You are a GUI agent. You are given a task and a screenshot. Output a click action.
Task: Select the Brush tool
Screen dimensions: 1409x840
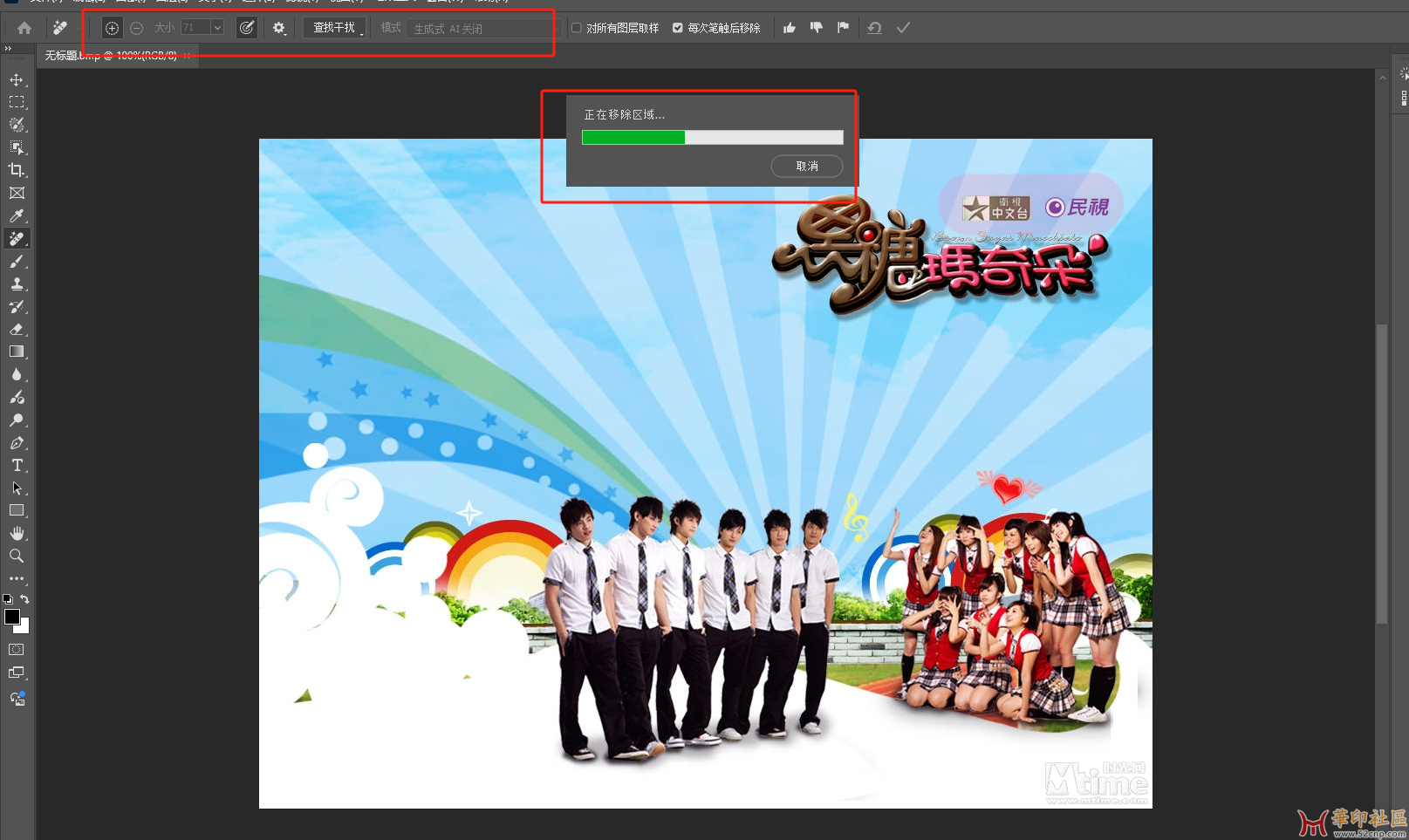click(x=17, y=261)
